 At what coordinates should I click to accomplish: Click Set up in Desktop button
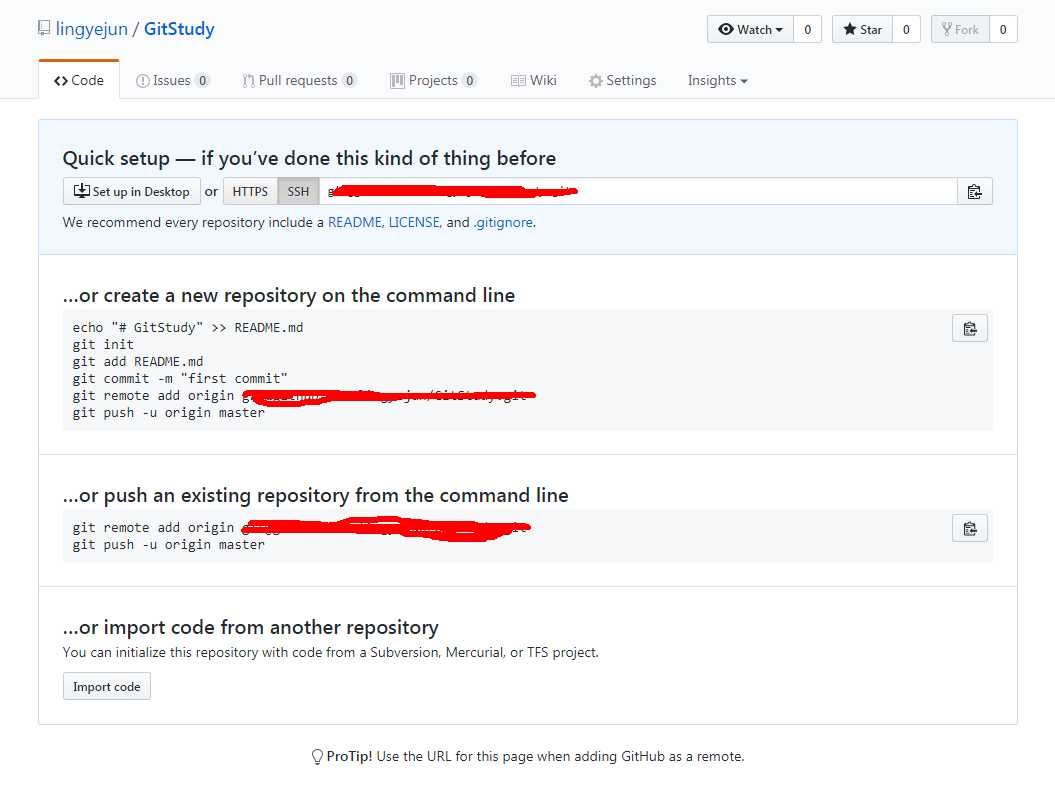(x=132, y=192)
